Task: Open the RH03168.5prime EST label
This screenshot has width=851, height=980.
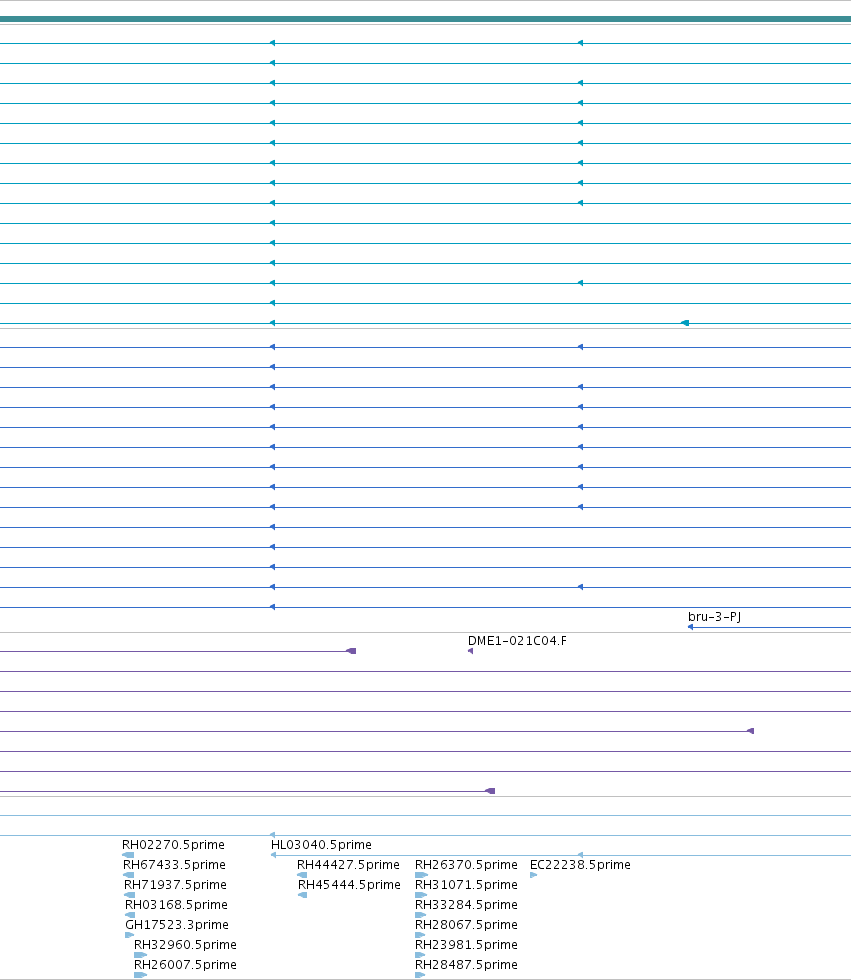Action: 176,904
